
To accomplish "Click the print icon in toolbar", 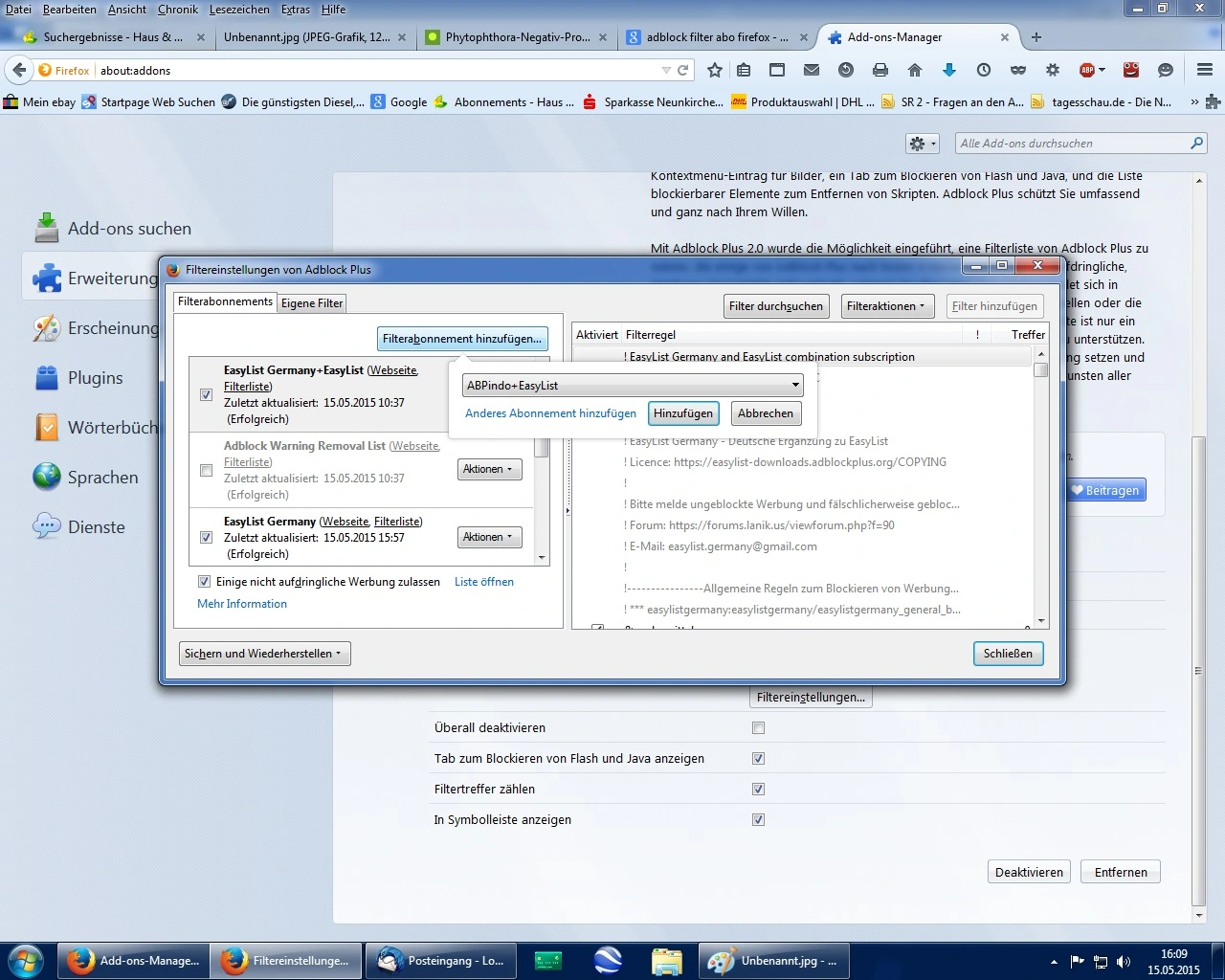I will (880, 70).
